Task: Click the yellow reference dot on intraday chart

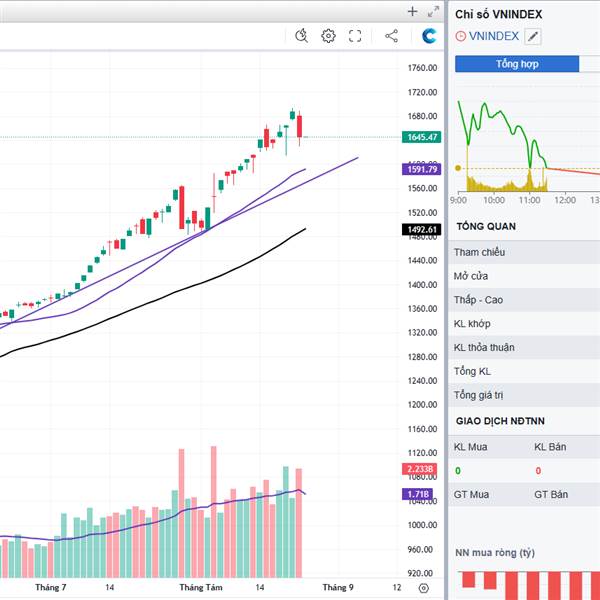Action: coord(458,168)
